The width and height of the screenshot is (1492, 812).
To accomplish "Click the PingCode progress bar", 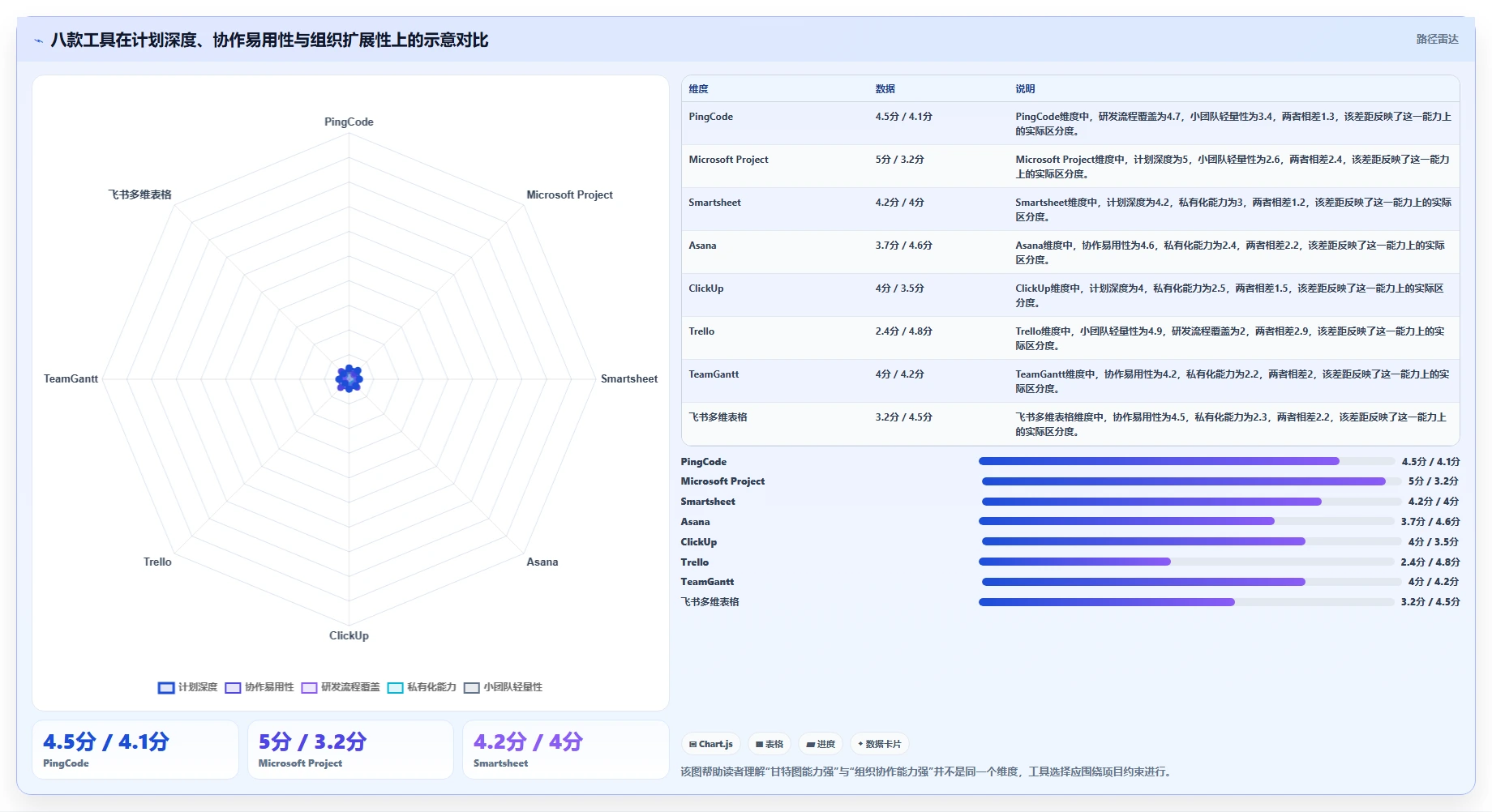I will (x=1186, y=461).
